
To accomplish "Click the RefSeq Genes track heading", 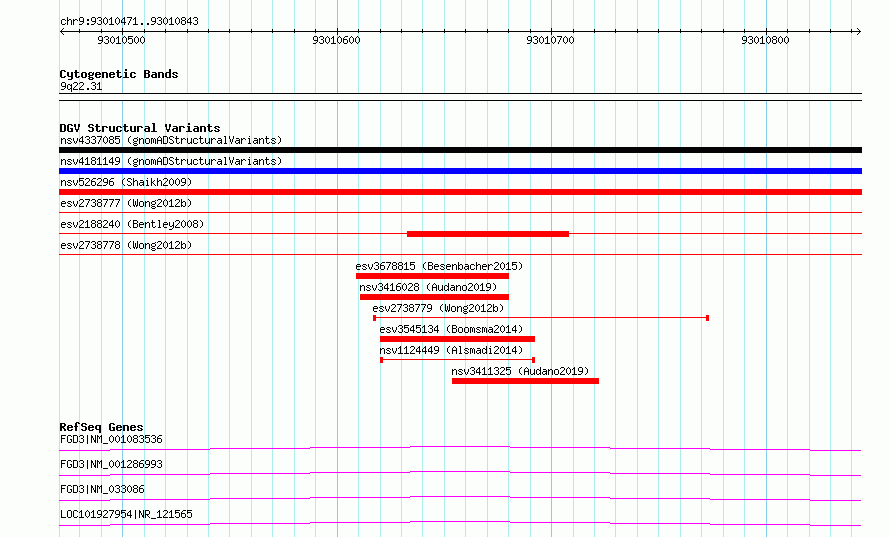I will [101, 427].
